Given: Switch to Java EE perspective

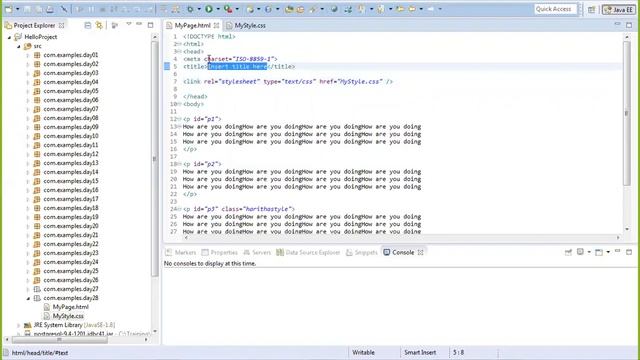Looking at the screenshot, I should tap(619, 9).
